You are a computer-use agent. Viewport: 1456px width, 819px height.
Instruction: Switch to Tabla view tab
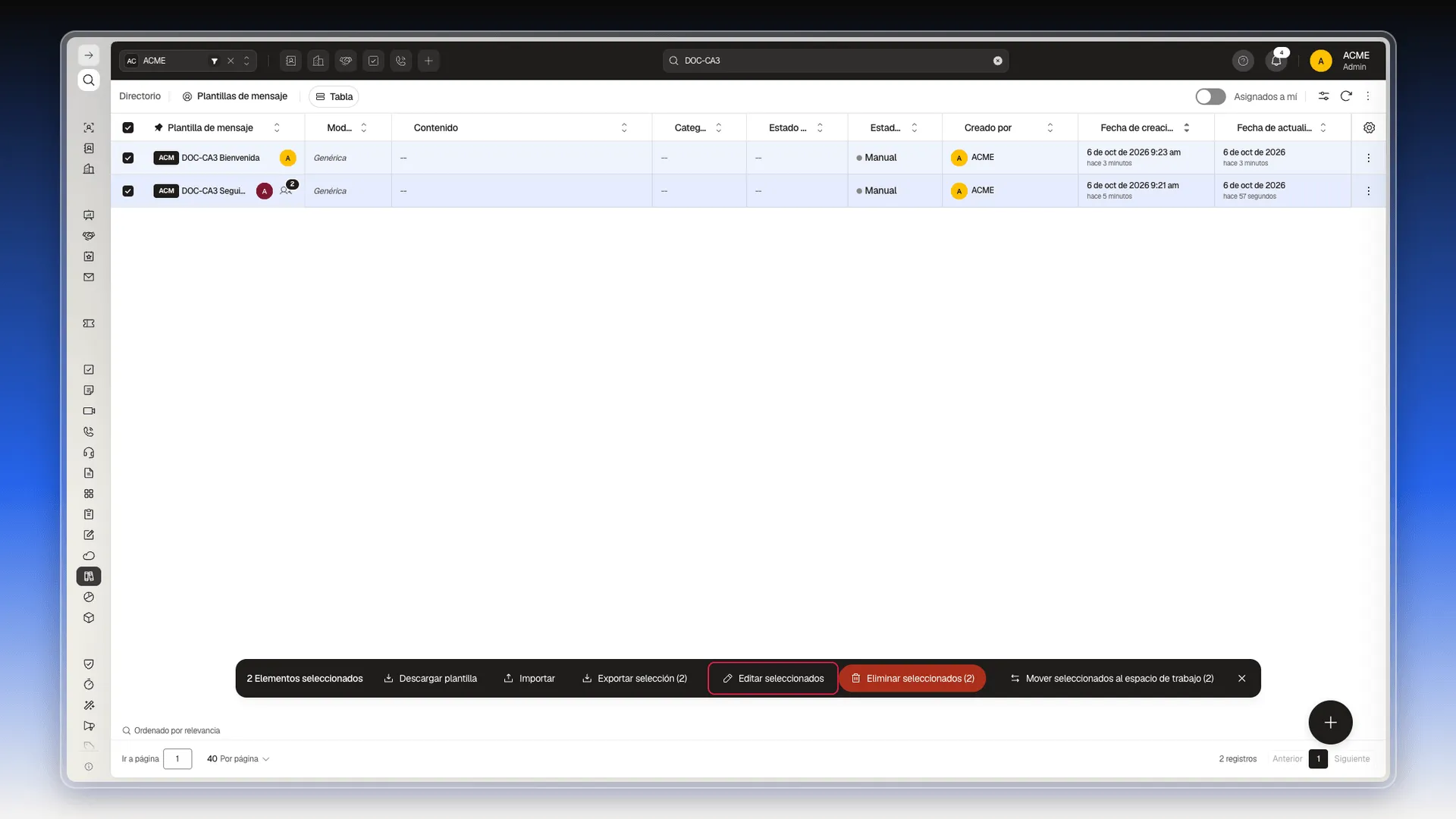334,96
